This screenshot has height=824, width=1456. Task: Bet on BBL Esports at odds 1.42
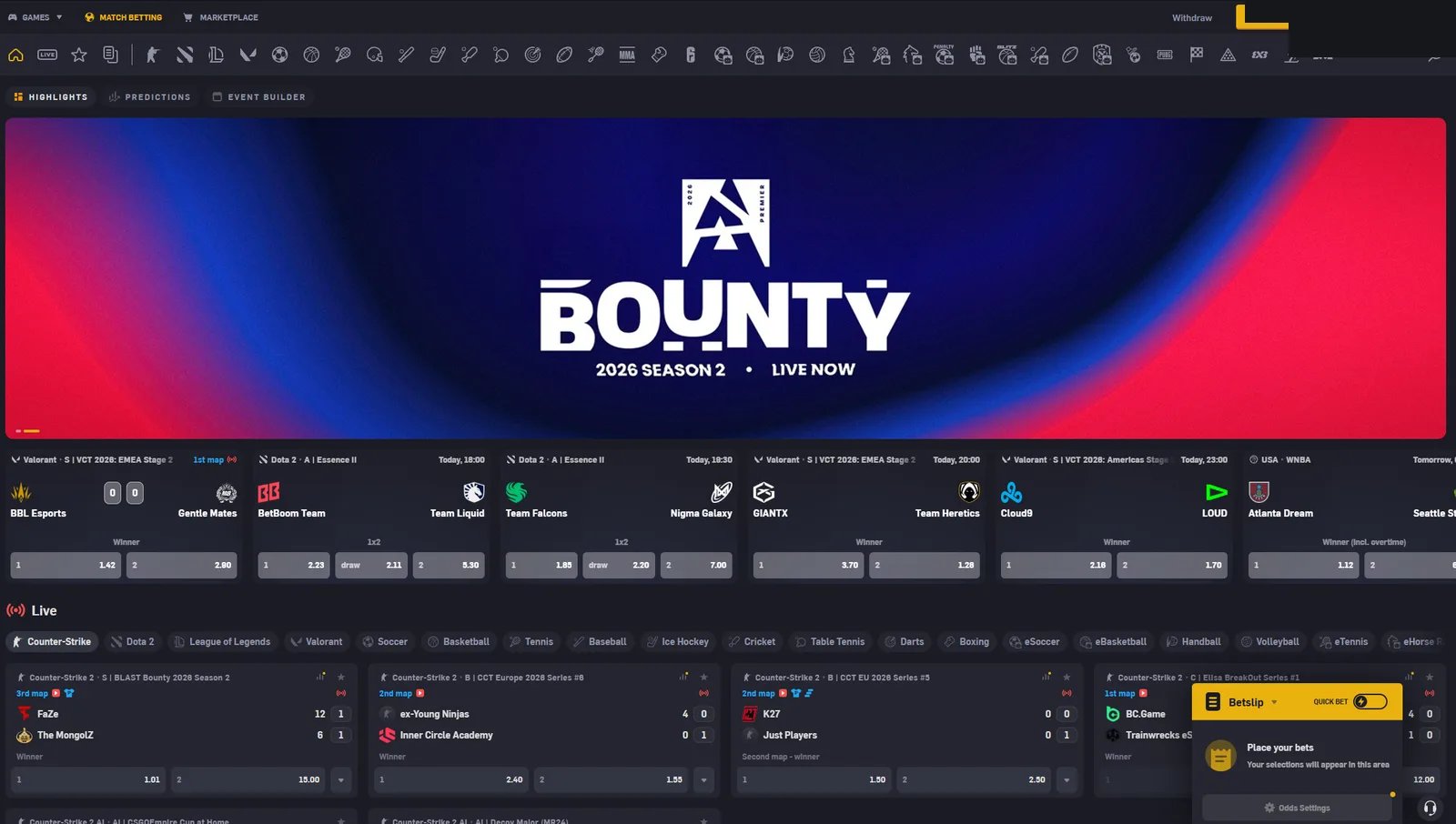click(66, 565)
